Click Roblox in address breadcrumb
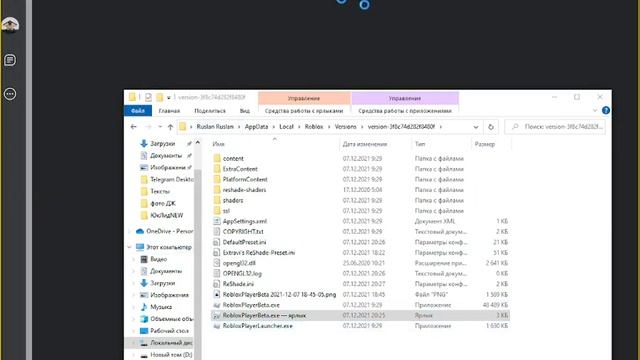The image size is (640, 360). coord(314,127)
